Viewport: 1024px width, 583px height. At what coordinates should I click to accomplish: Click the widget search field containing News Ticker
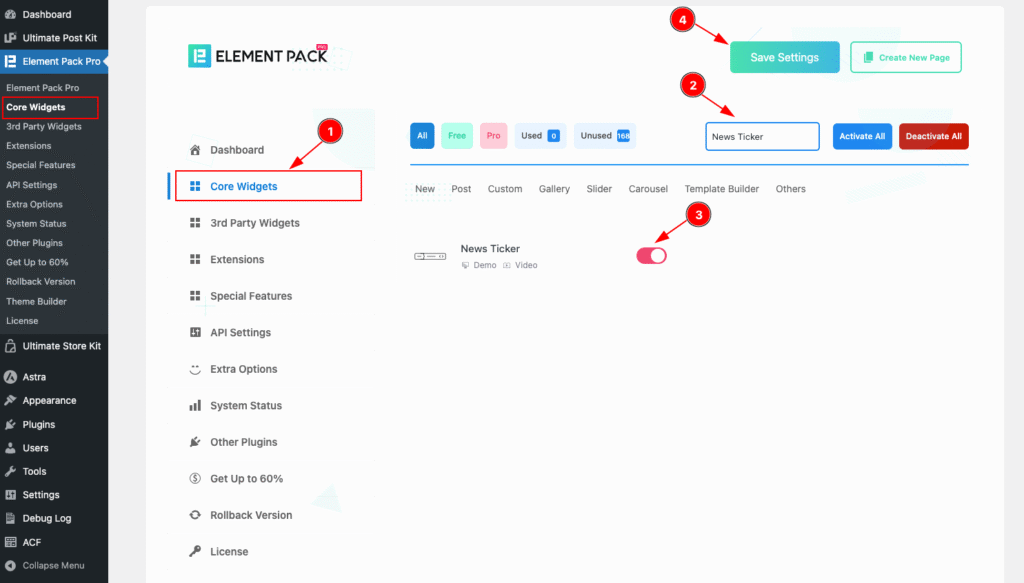[x=762, y=136]
